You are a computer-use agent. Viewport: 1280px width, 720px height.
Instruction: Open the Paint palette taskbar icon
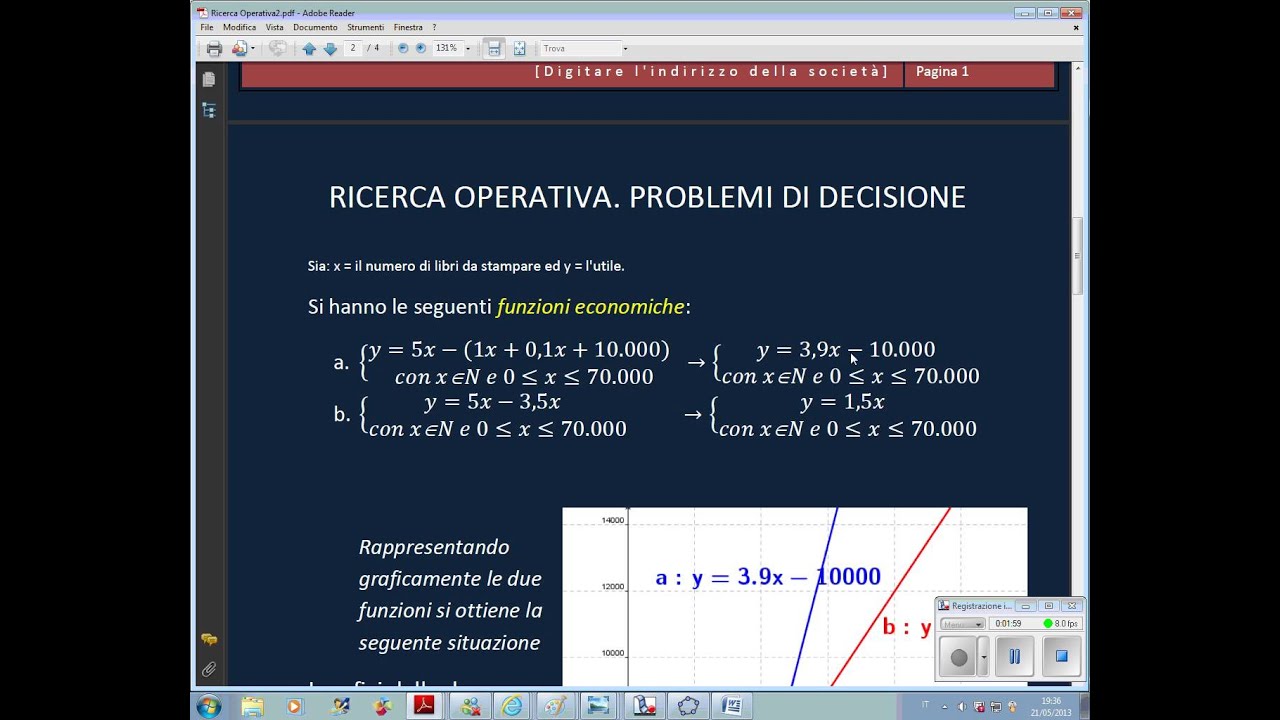[555, 706]
